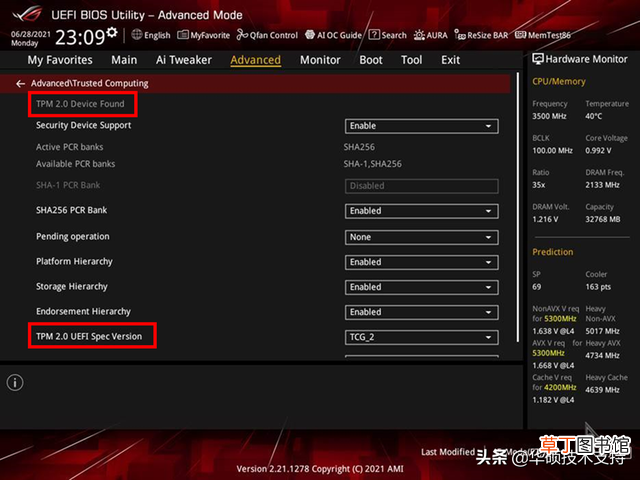Click Available PCR banks label
This screenshot has width=640, height=480.
point(76,164)
